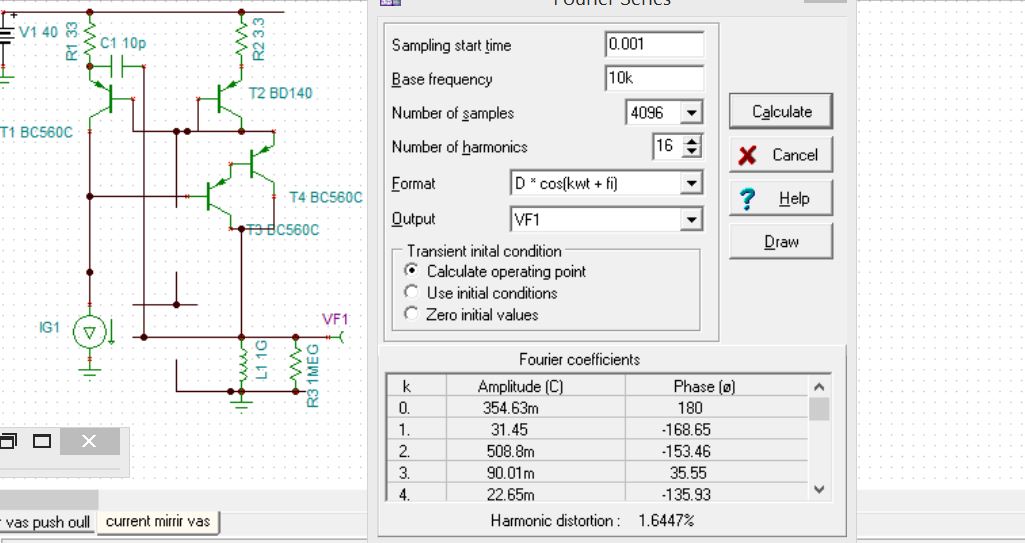Click the question mark Help icon

point(747,199)
